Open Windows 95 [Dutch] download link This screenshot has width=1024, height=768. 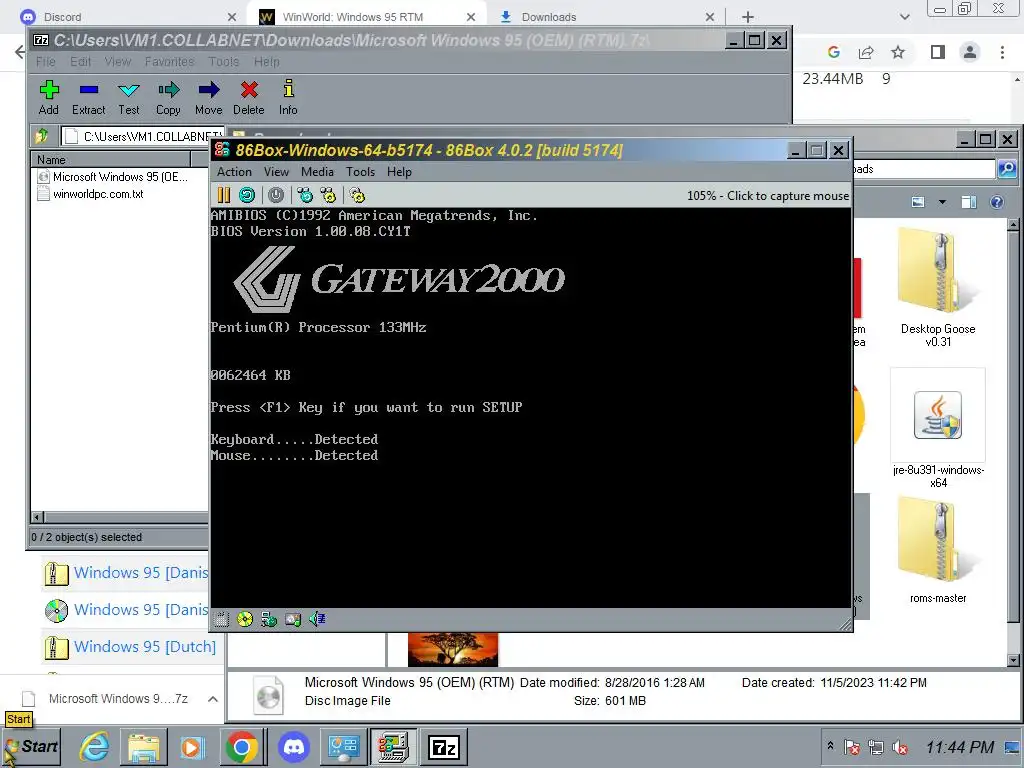click(144, 647)
